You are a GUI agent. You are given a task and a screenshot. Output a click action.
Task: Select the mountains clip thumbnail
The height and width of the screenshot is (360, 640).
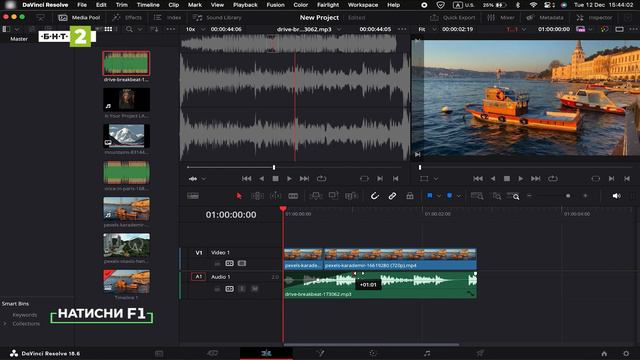pyautogui.click(x=126, y=136)
